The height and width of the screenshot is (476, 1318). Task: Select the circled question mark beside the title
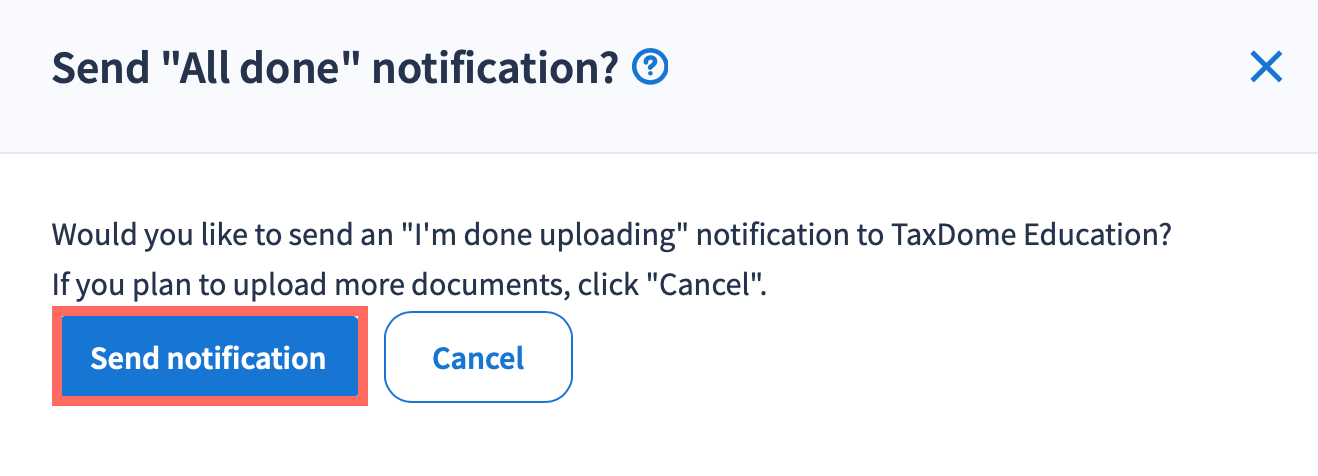[x=651, y=68]
